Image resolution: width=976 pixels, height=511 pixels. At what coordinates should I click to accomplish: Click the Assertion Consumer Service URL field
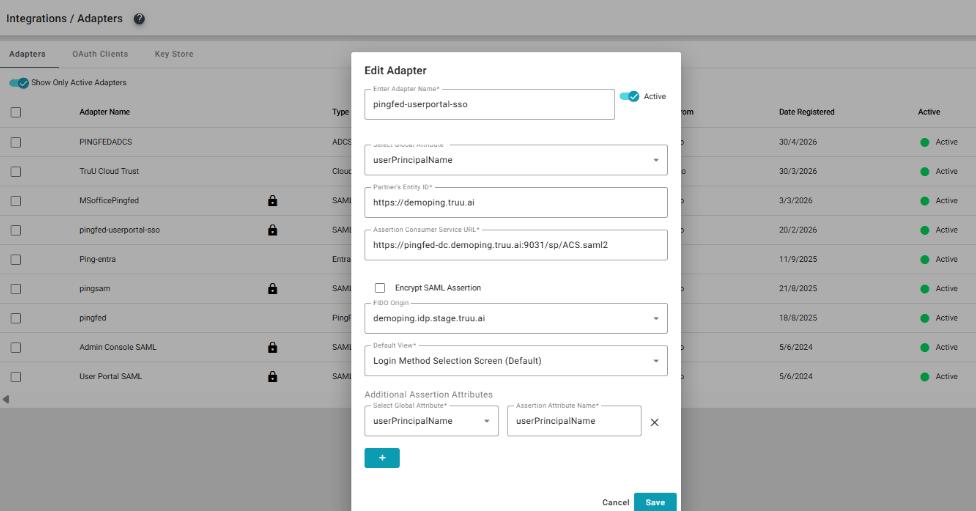(x=516, y=245)
